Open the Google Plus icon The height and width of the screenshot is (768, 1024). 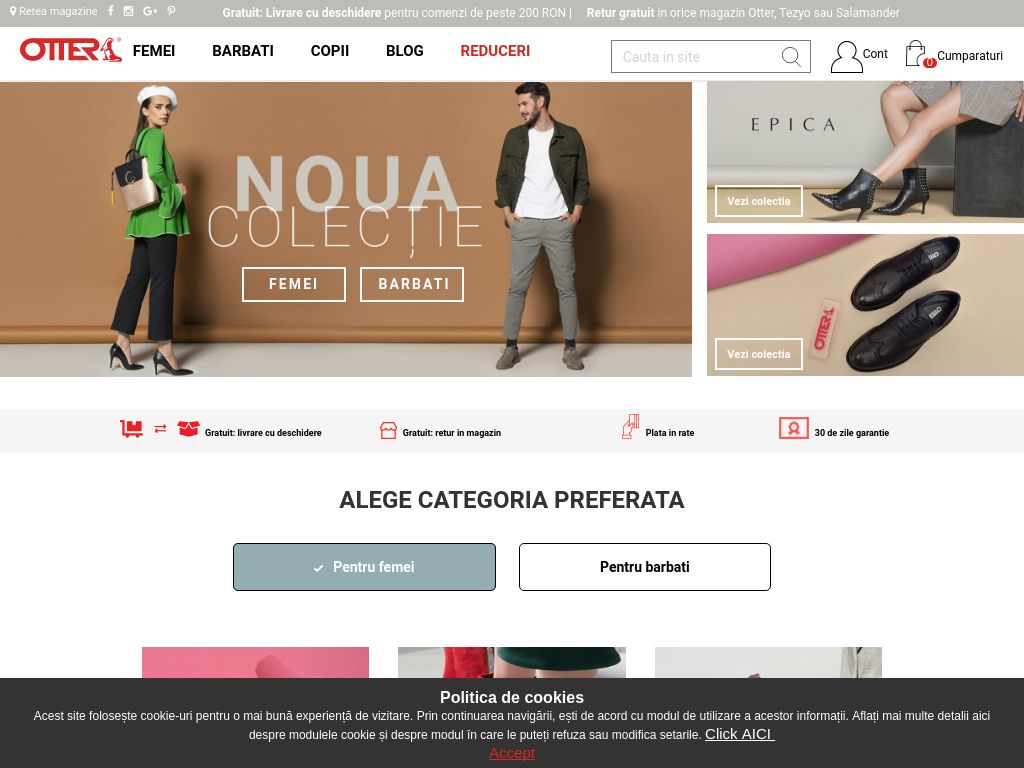point(150,11)
